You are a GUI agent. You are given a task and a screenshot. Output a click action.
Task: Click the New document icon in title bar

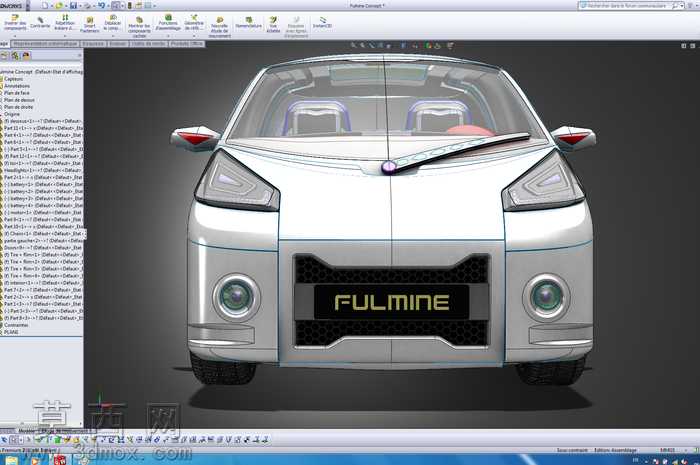point(45,5)
